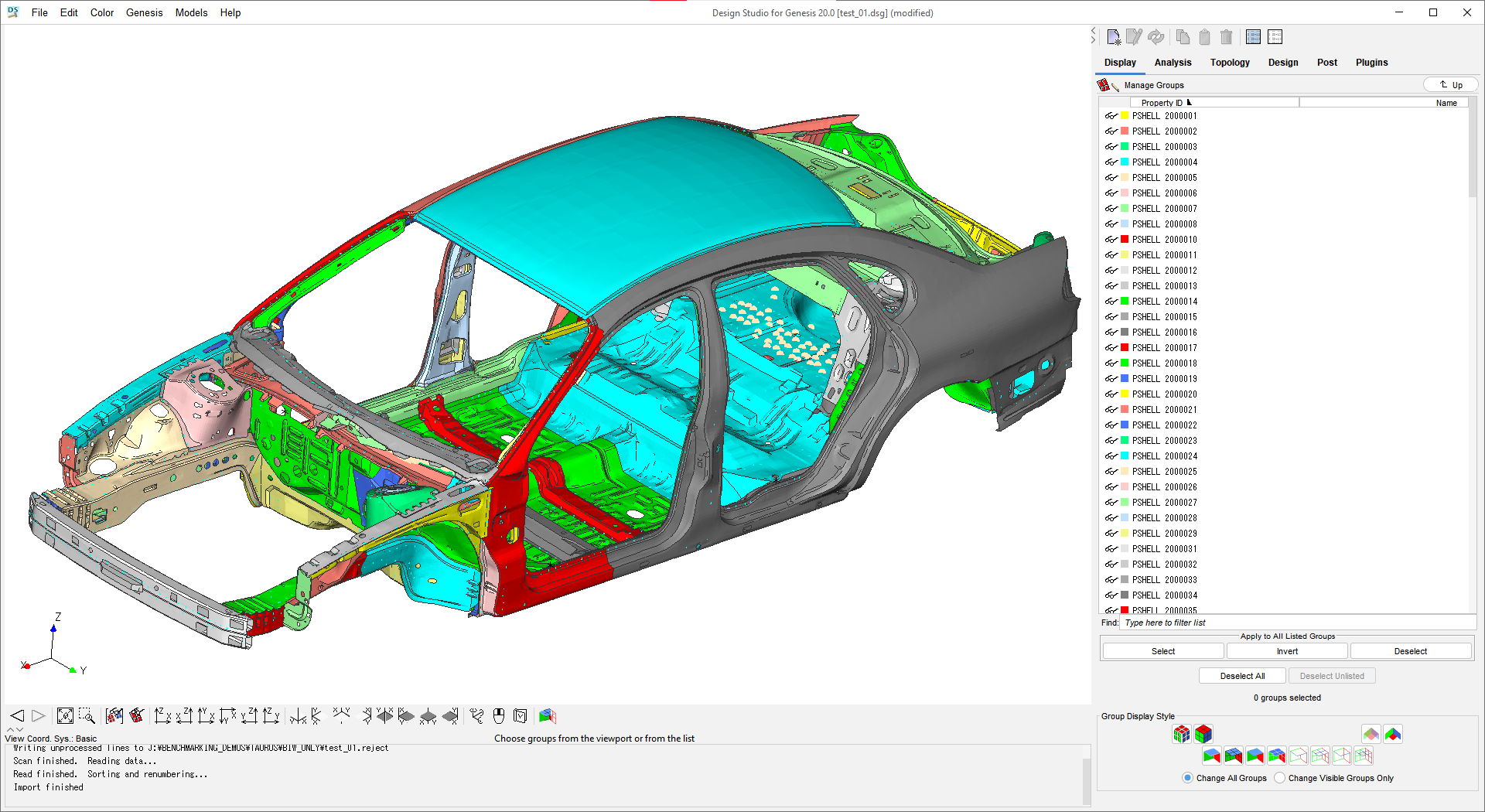Choose the solid cube display style
Screen dimensions: 1485x812
[x=1203, y=734]
